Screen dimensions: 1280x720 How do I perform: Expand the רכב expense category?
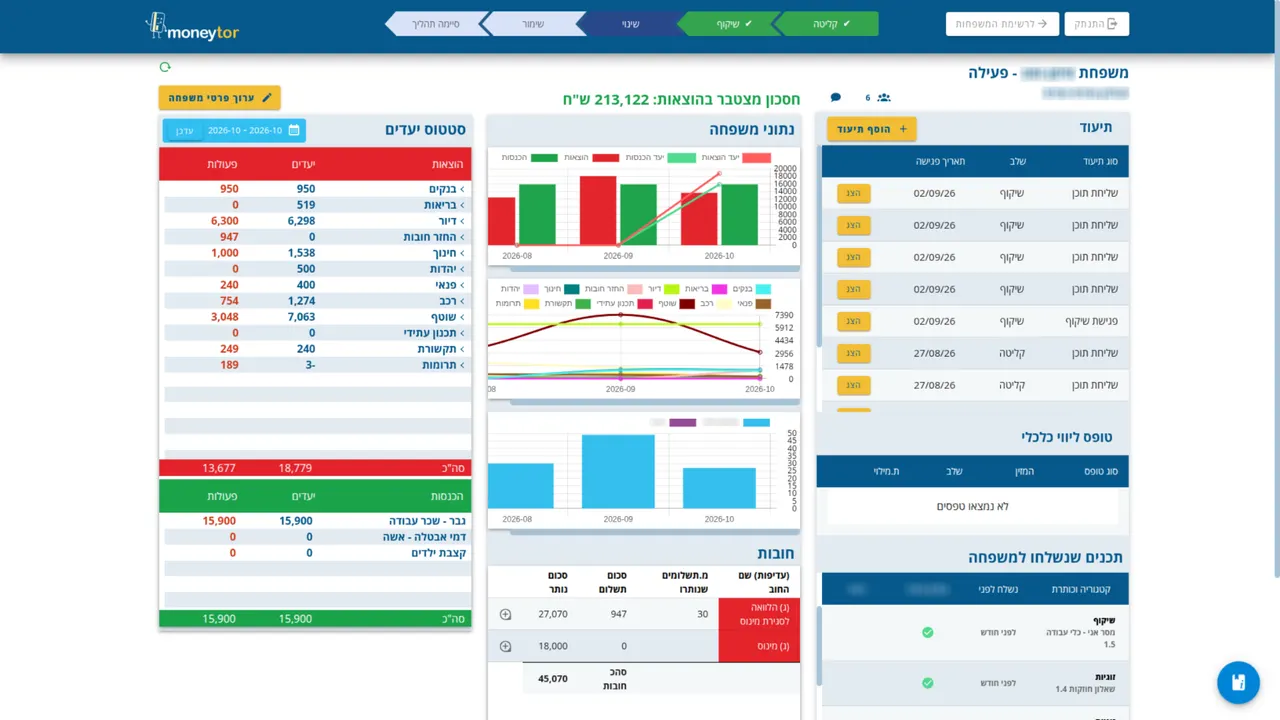[451, 301]
